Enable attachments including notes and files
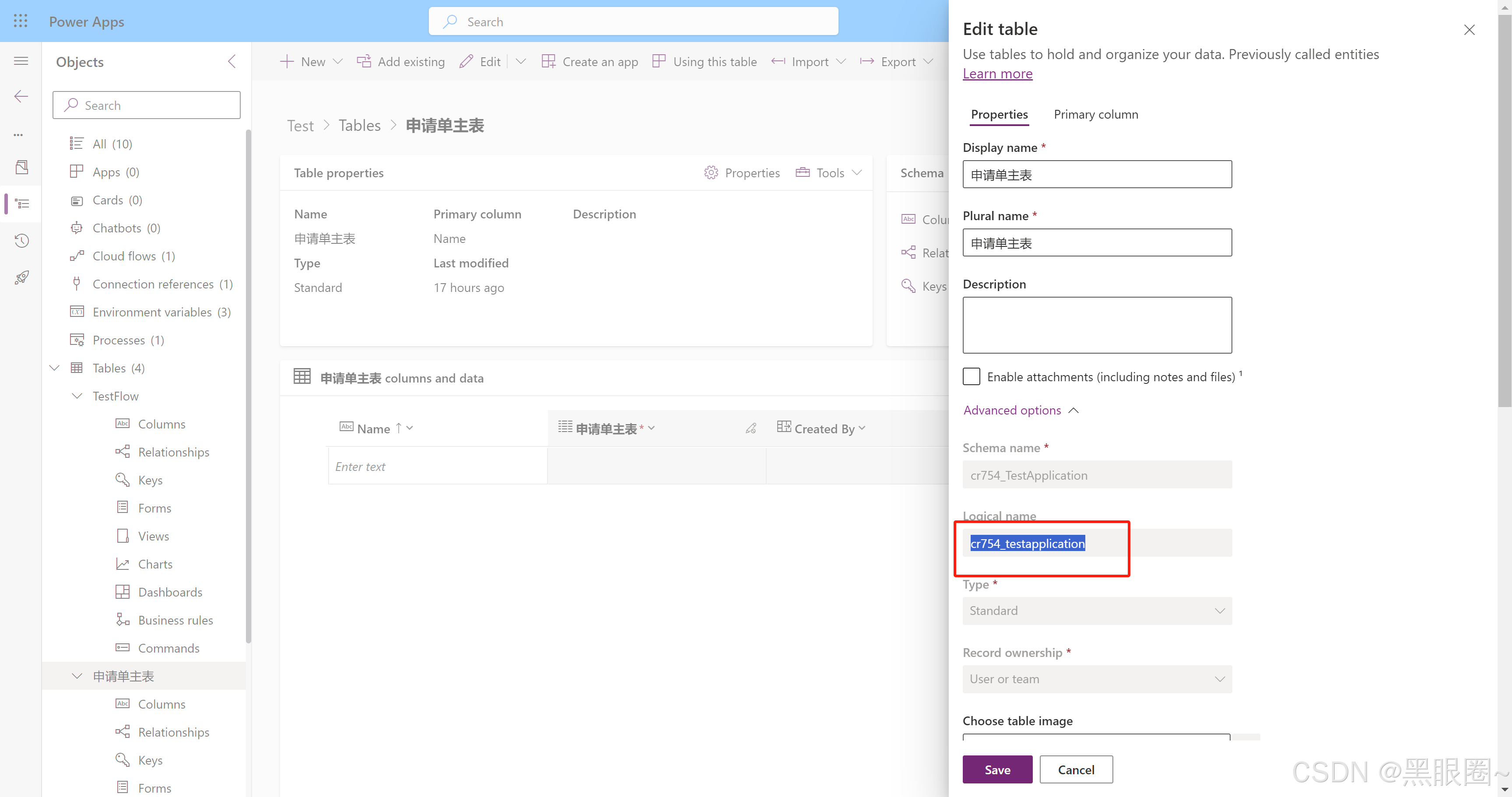The image size is (1512, 797). point(972,376)
